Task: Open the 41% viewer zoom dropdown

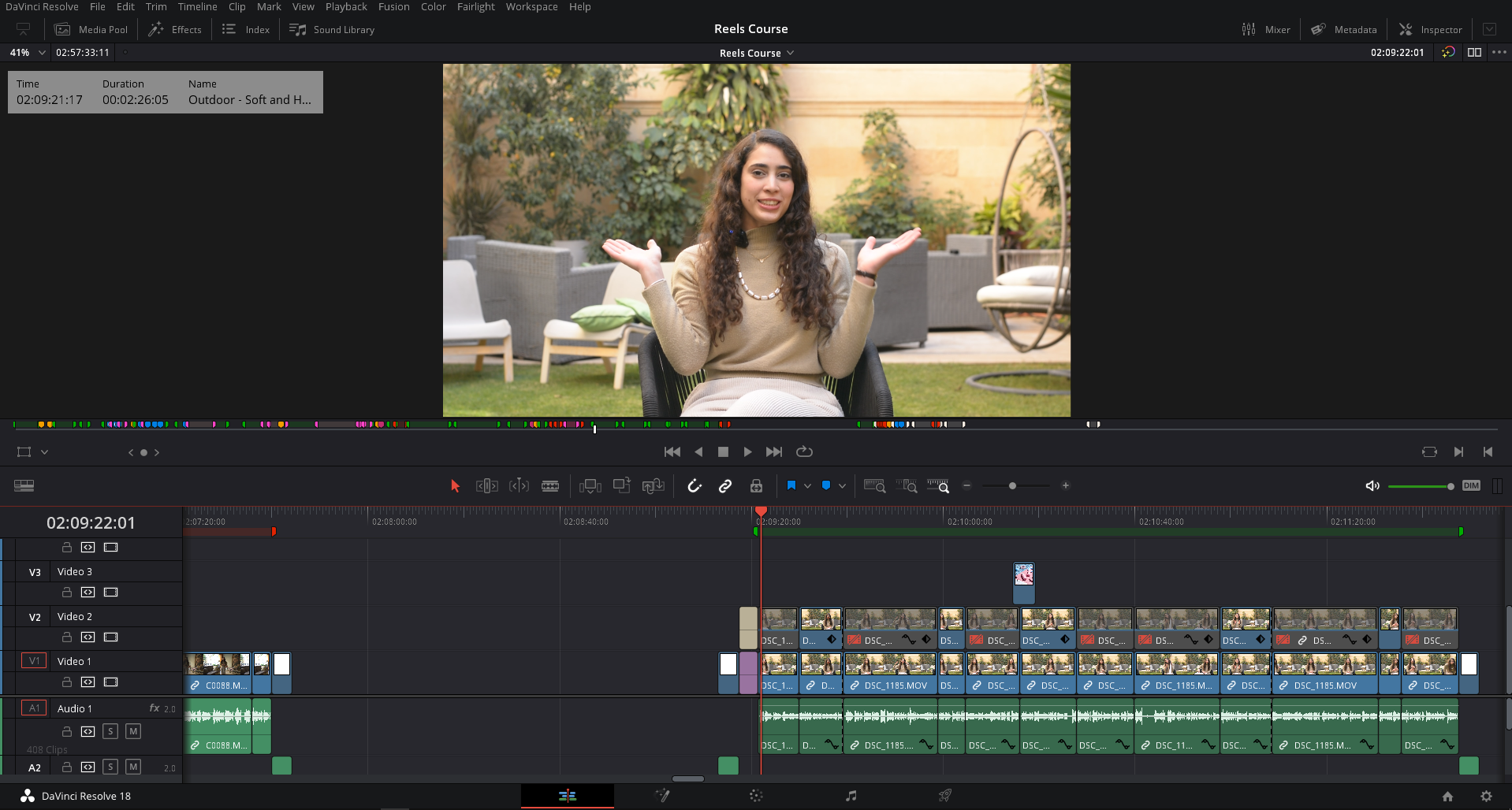Action: (x=42, y=53)
